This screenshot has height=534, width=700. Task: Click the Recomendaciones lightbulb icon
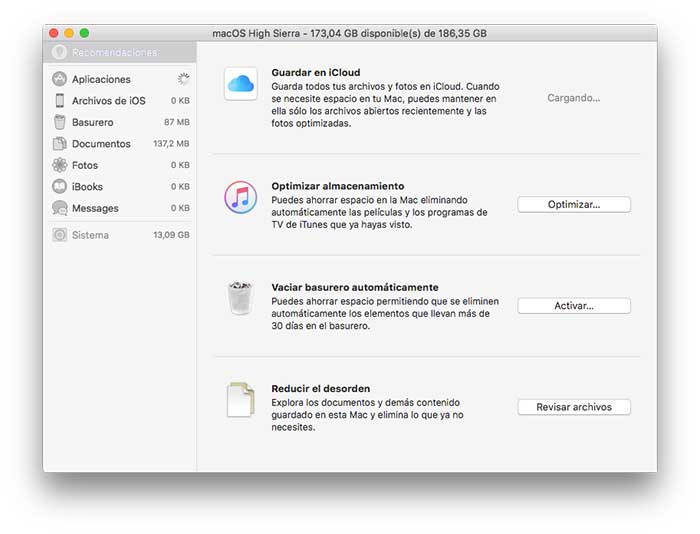click(59, 52)
